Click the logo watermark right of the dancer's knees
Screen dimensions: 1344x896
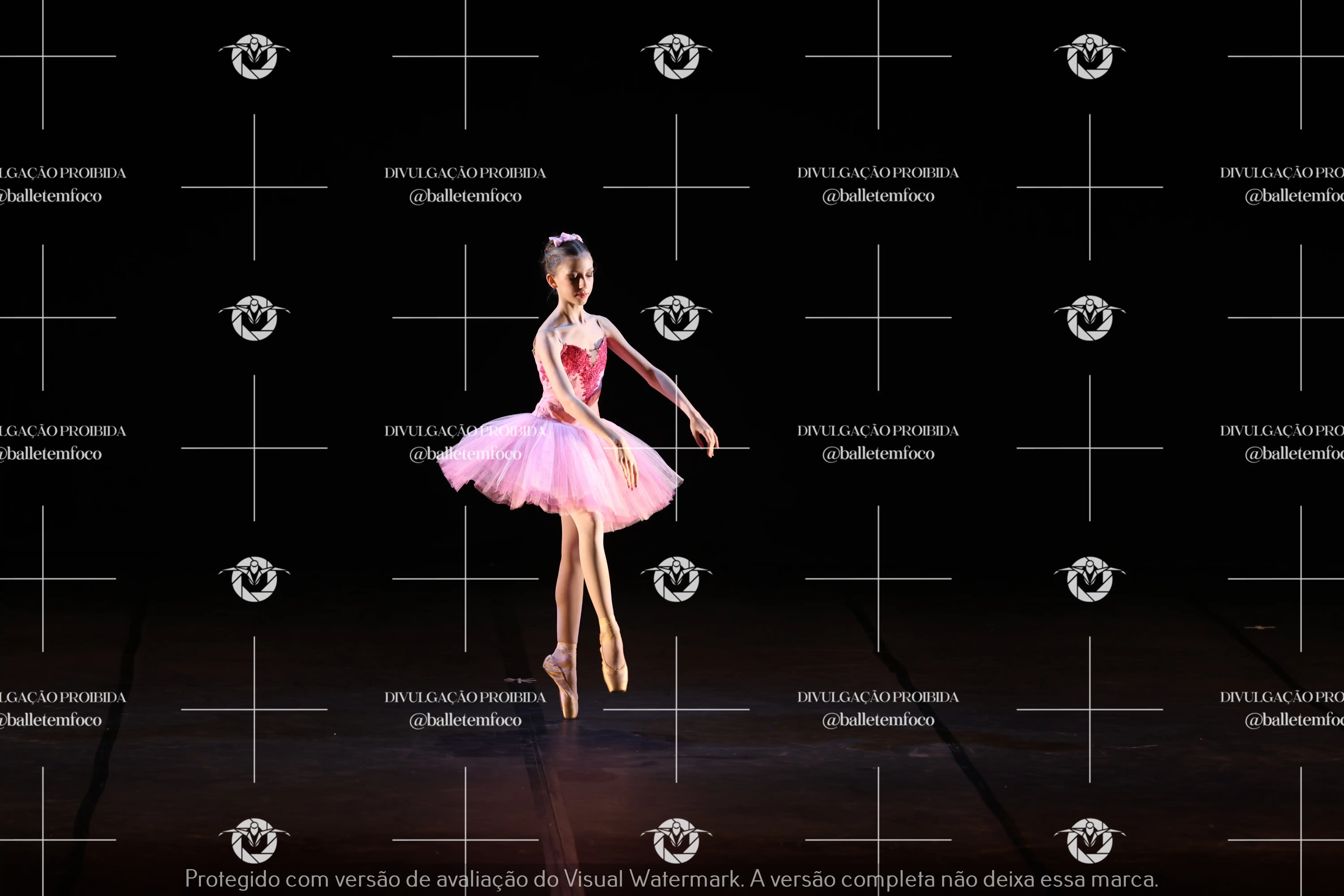click(676, 579)
